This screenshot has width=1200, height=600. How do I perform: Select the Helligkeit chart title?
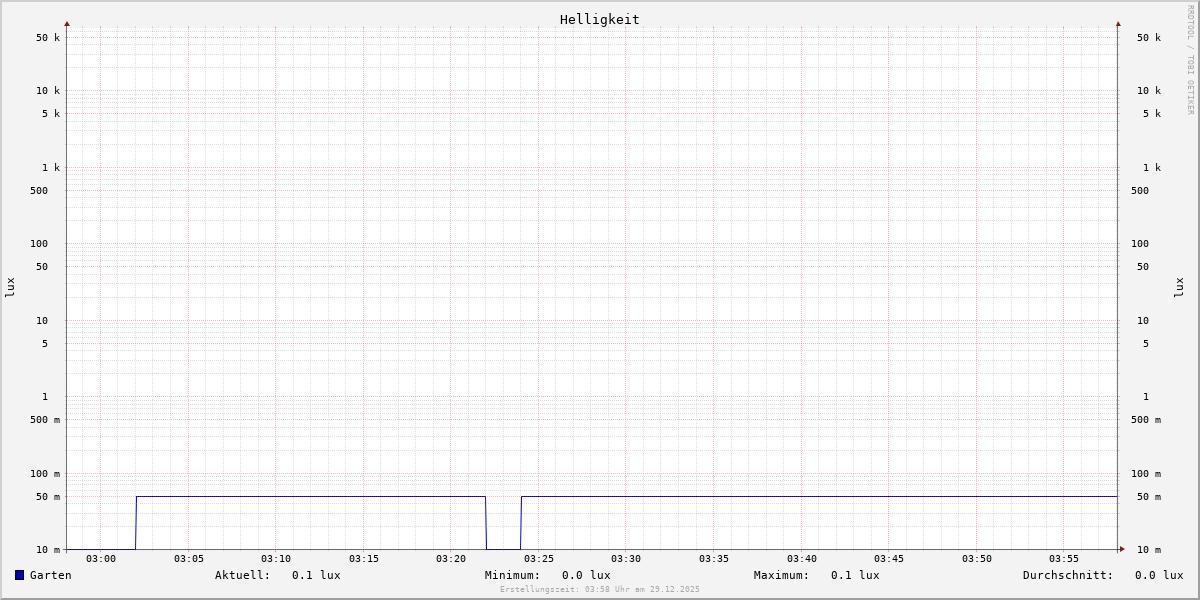coord(599,20)
